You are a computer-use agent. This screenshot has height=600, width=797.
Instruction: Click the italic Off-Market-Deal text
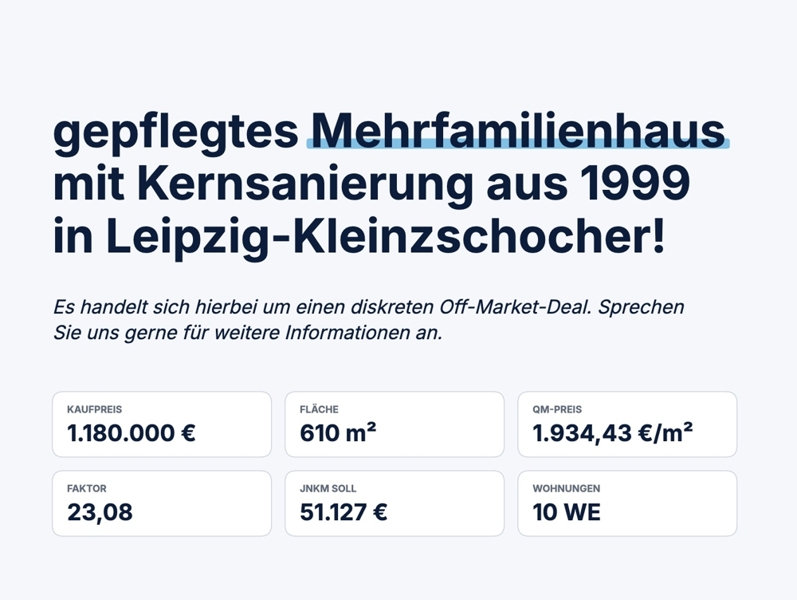pos(515,307)
